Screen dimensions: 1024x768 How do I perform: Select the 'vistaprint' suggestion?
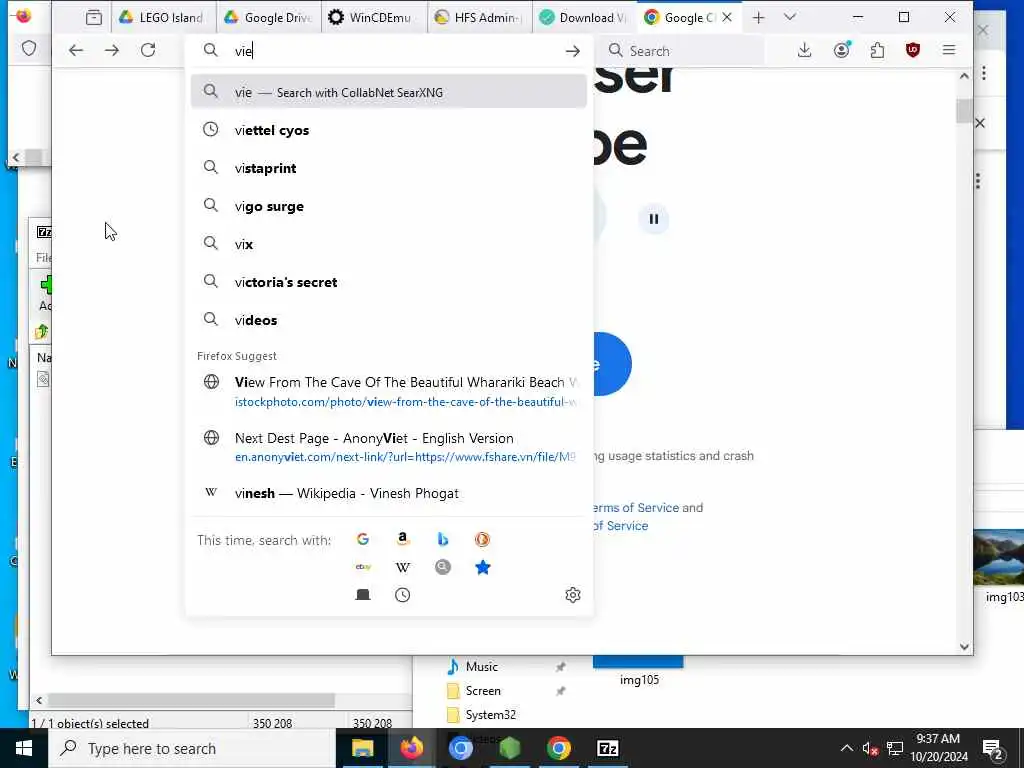point(389,168)
